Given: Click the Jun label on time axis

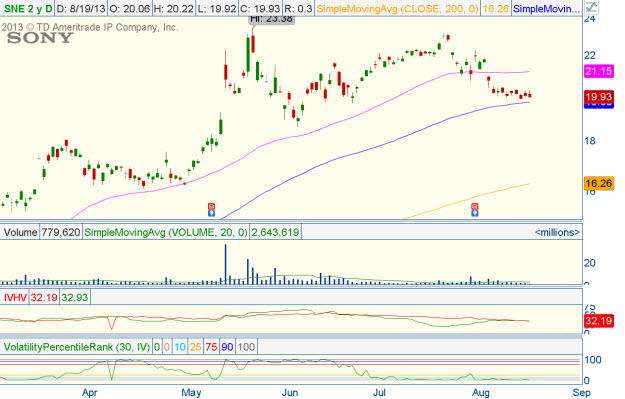Looking at the screenshot, I should pyautogui.click(x=290, y=393).
